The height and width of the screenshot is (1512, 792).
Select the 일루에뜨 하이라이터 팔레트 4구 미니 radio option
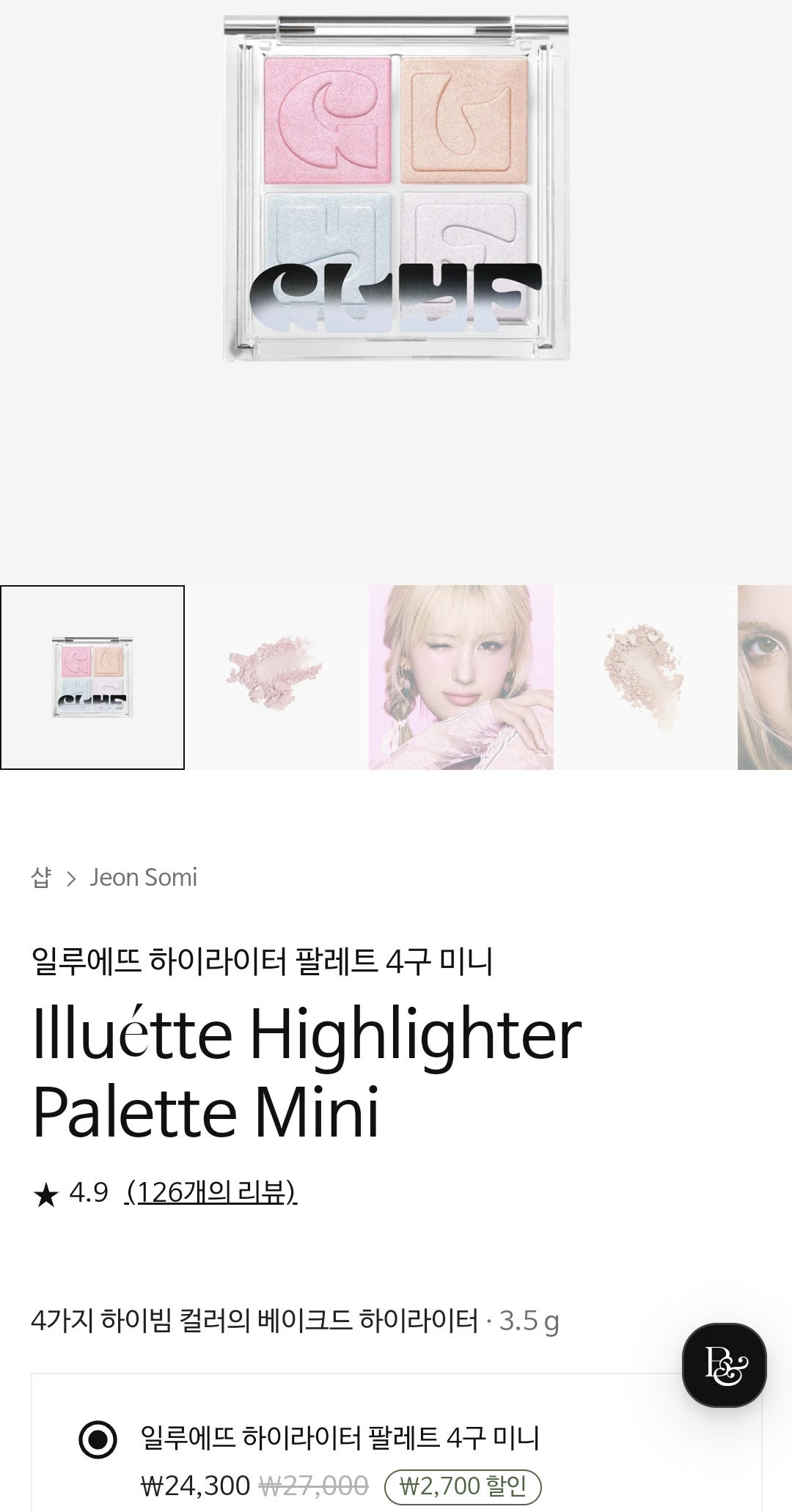click(x=98, y=1439)
